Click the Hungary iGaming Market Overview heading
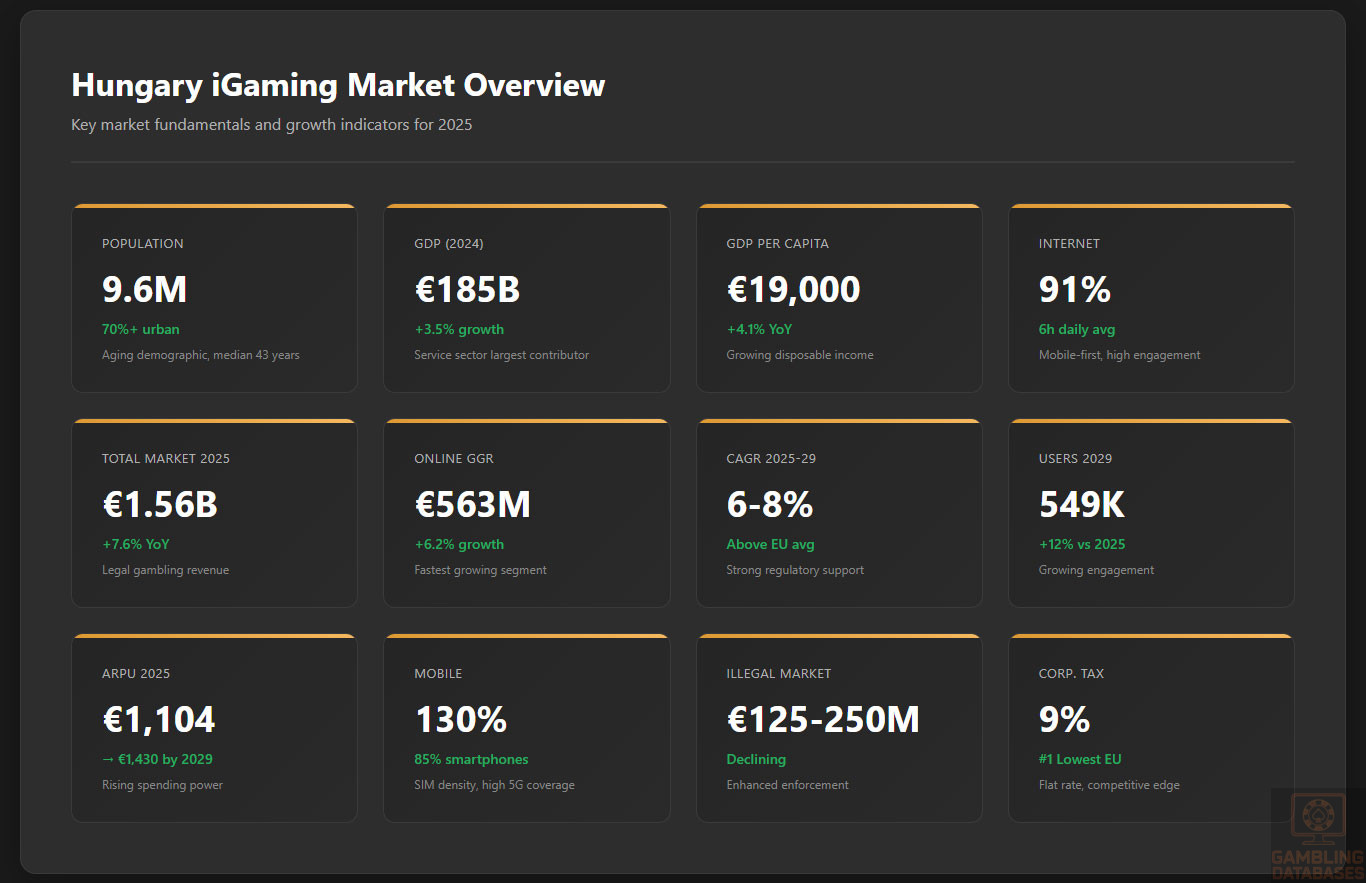The image size is (1366, 883). (x=338, y=85)
